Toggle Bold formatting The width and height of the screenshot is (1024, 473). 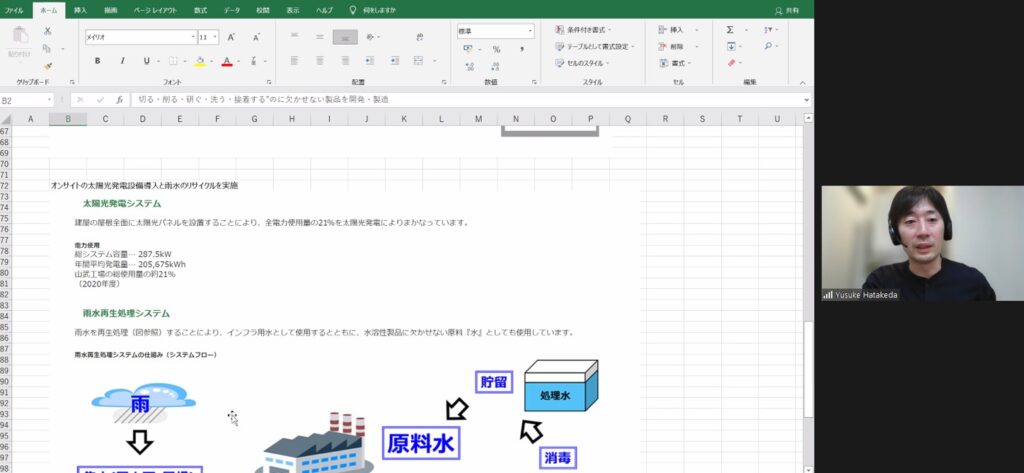(98, 61)
